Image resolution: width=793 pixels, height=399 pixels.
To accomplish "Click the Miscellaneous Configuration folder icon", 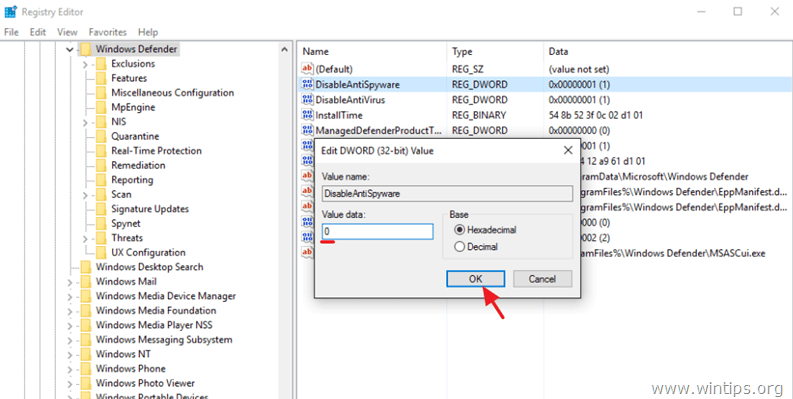I will [101, 93].
